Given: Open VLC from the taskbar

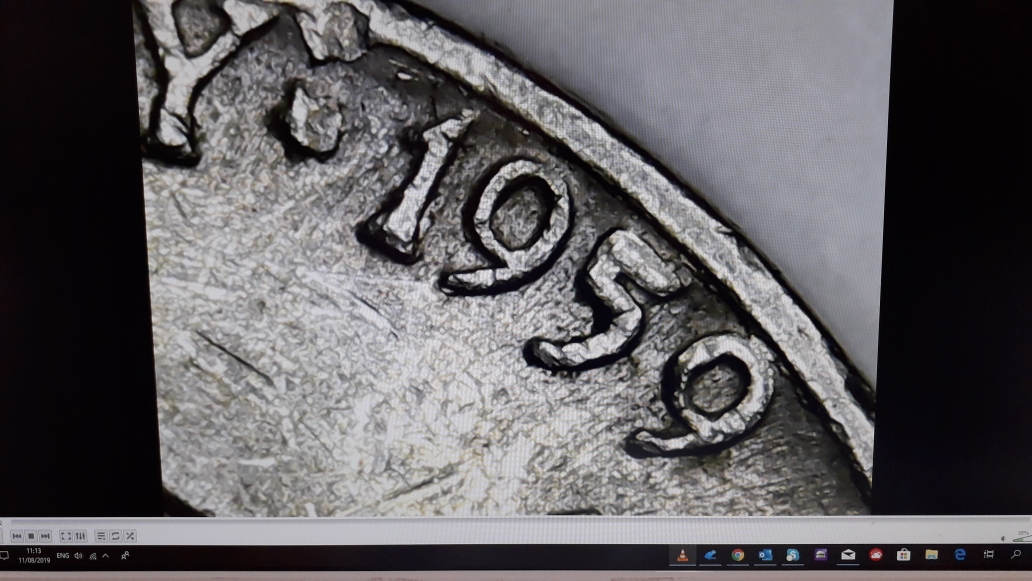Looking at the screenshot, I should point(683,555).
